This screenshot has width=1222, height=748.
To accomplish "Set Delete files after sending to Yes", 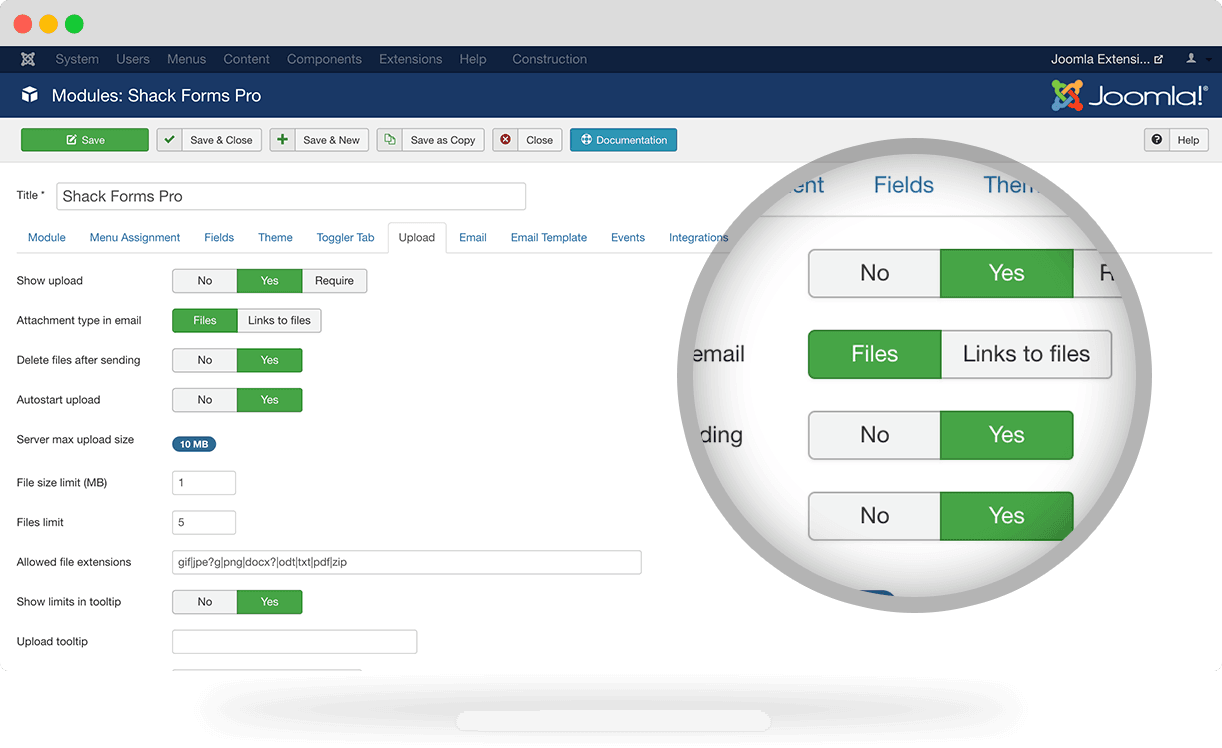I will pos(270,360).
